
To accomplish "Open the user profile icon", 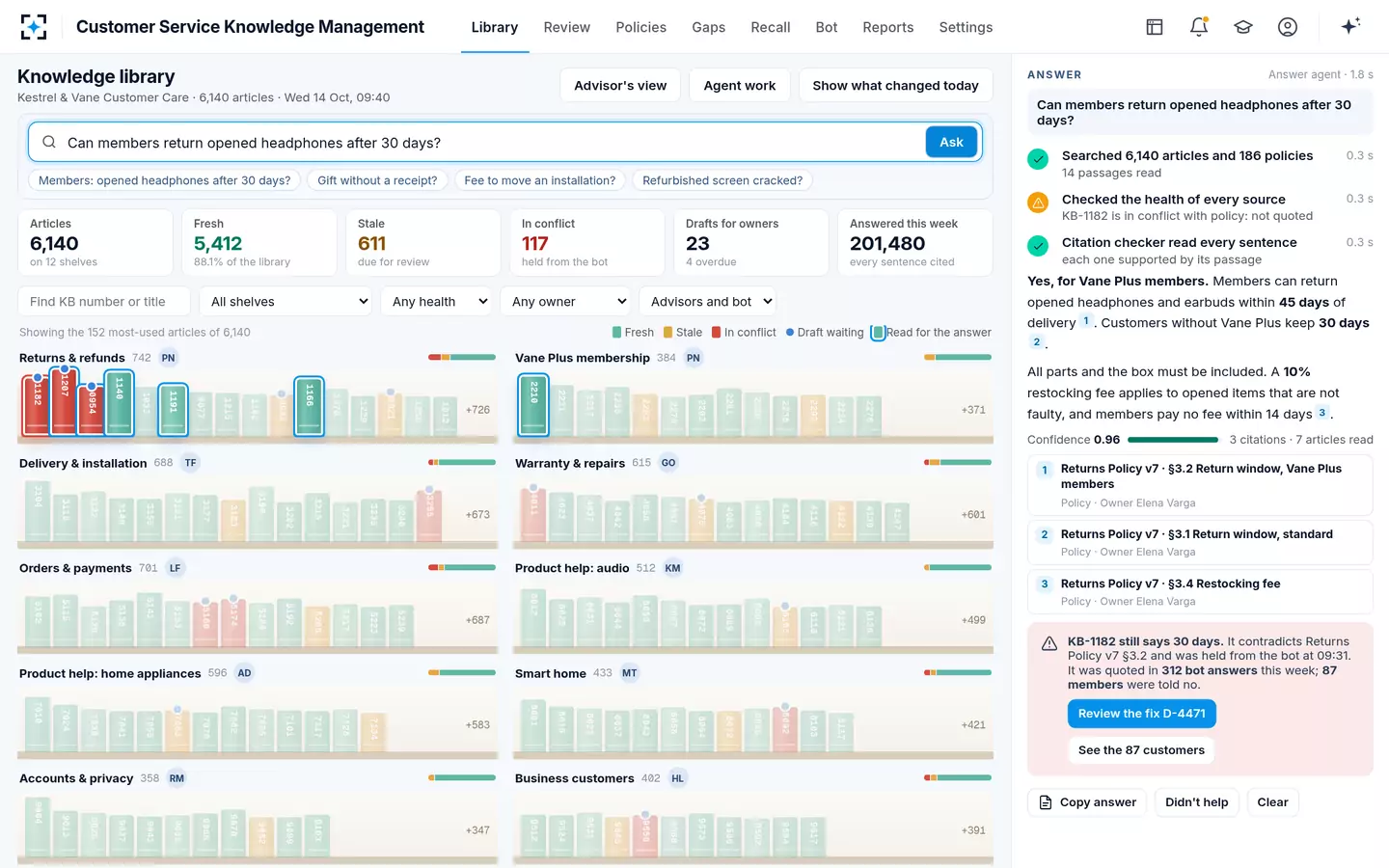I will coord(1288,27).
